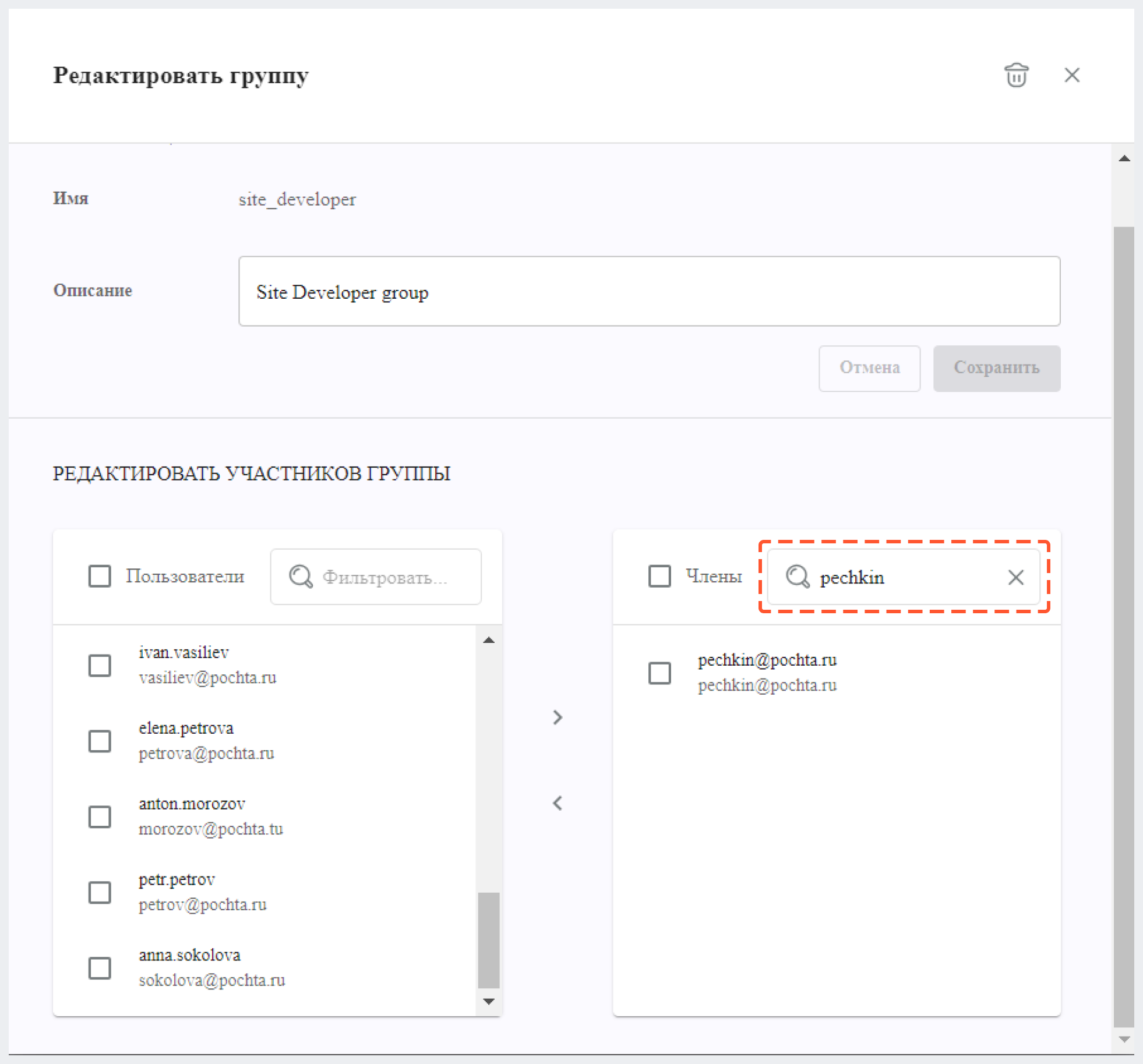Click the dialog scroll down arrow
Viewport: 1143px width, 1064px height.
[x=1124, y=1039]
